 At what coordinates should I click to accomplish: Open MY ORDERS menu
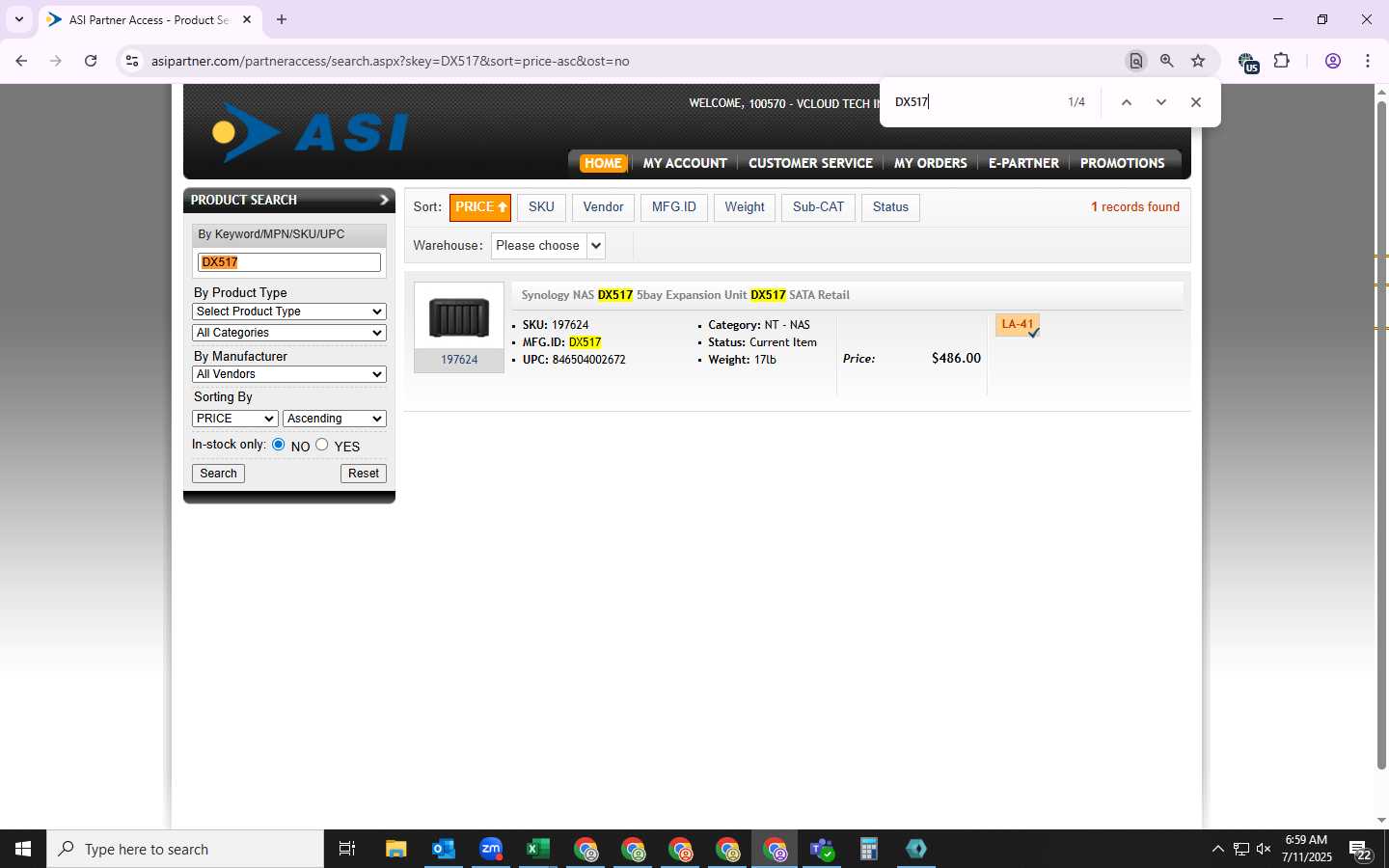click(931, 163)
